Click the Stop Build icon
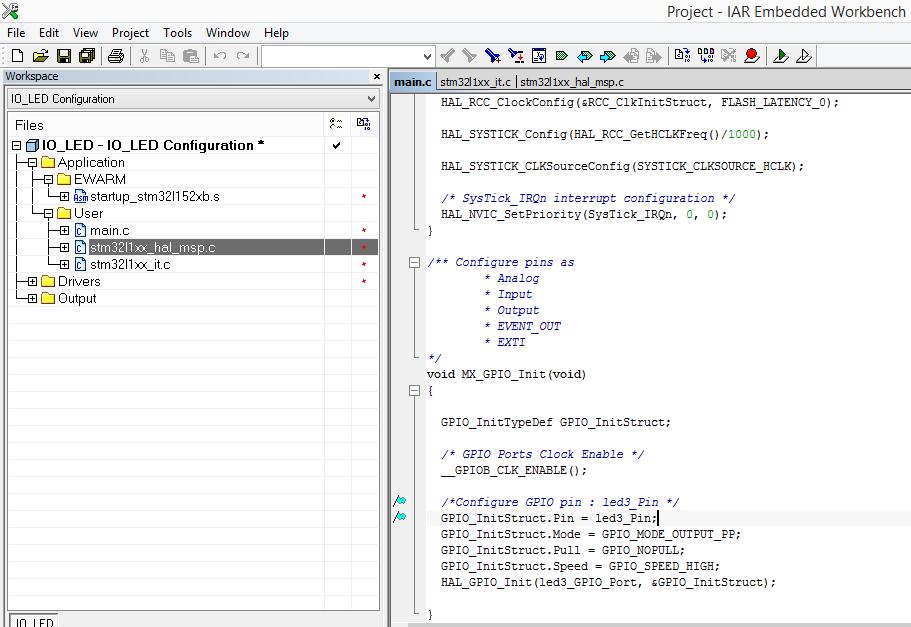 729,56
